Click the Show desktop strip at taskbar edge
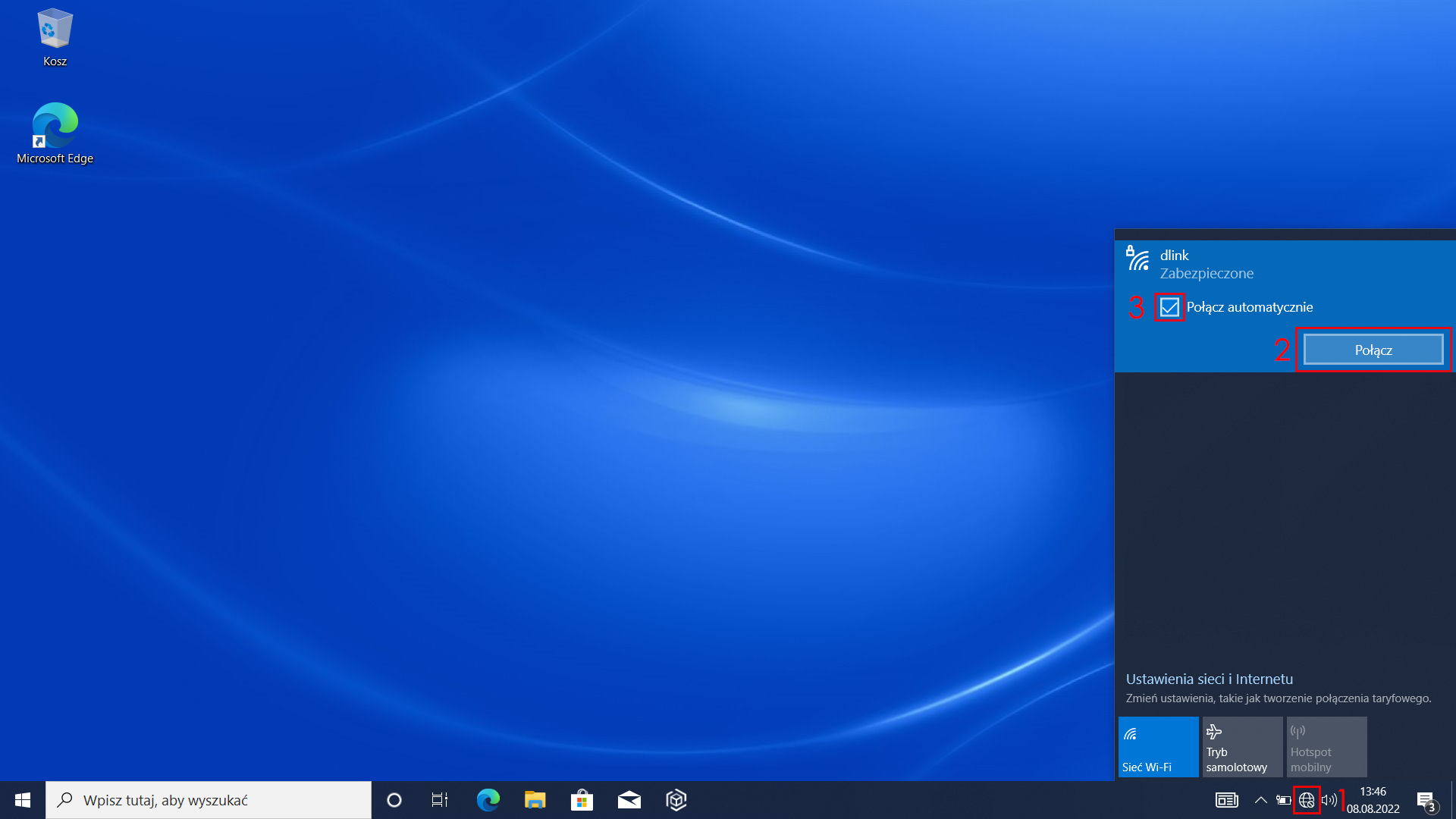 point(1453,800)
